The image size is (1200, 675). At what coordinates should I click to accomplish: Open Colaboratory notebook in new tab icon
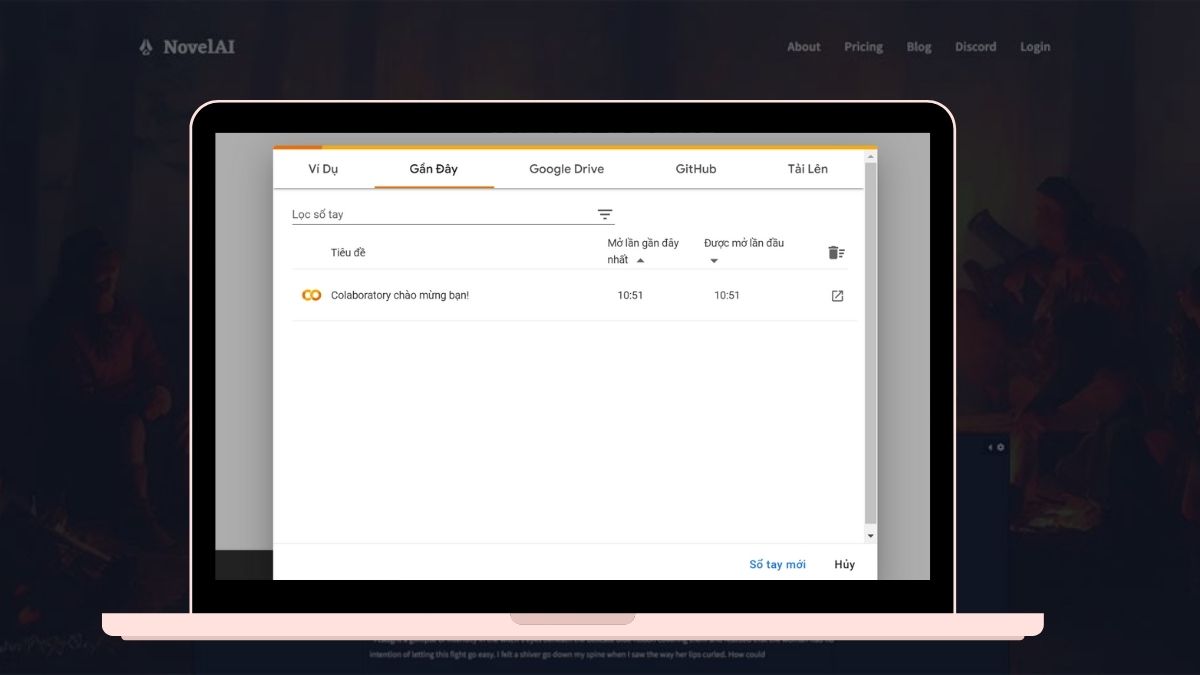(x=837, y=296)
